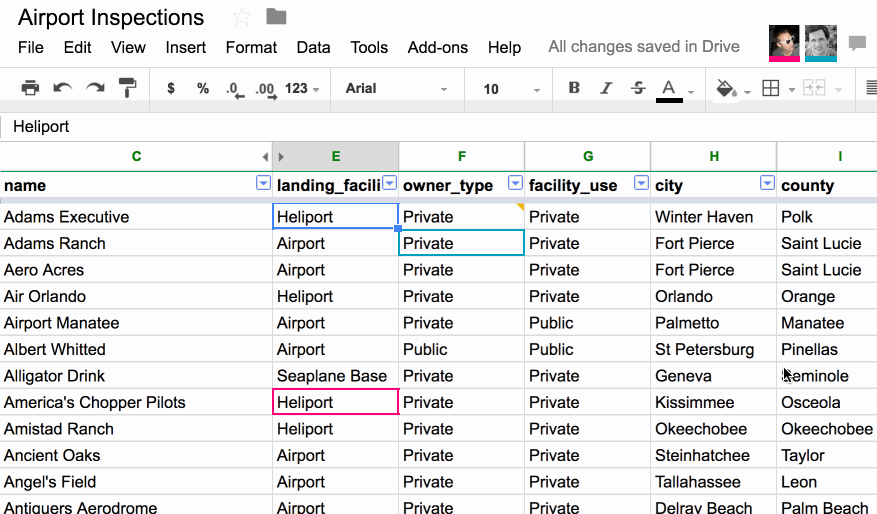Select column E header
This screenshot has width=877, height=514.
(336, 157)
